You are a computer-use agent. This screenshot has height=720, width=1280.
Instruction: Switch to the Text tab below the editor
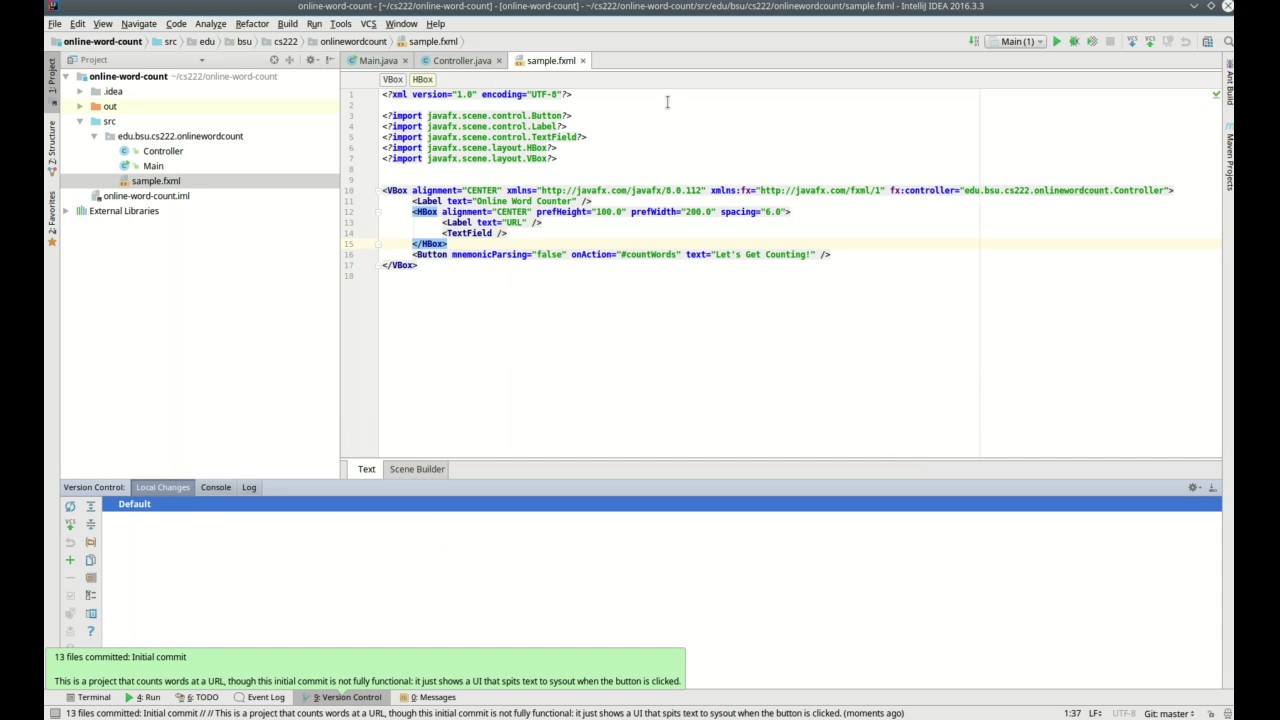(x=367, y=469)
